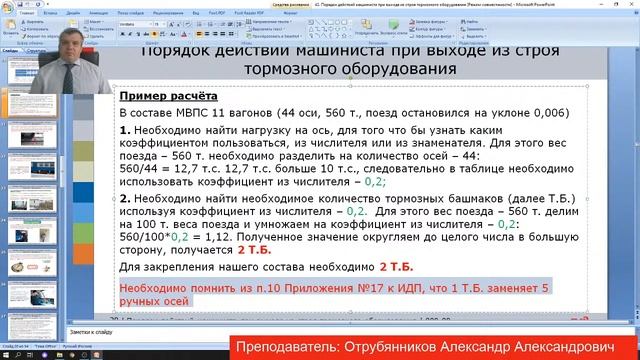Click the notes field 'Заметки к слайду'
Viewport: 640px width, 360px height.
click(x=351, y=332)
